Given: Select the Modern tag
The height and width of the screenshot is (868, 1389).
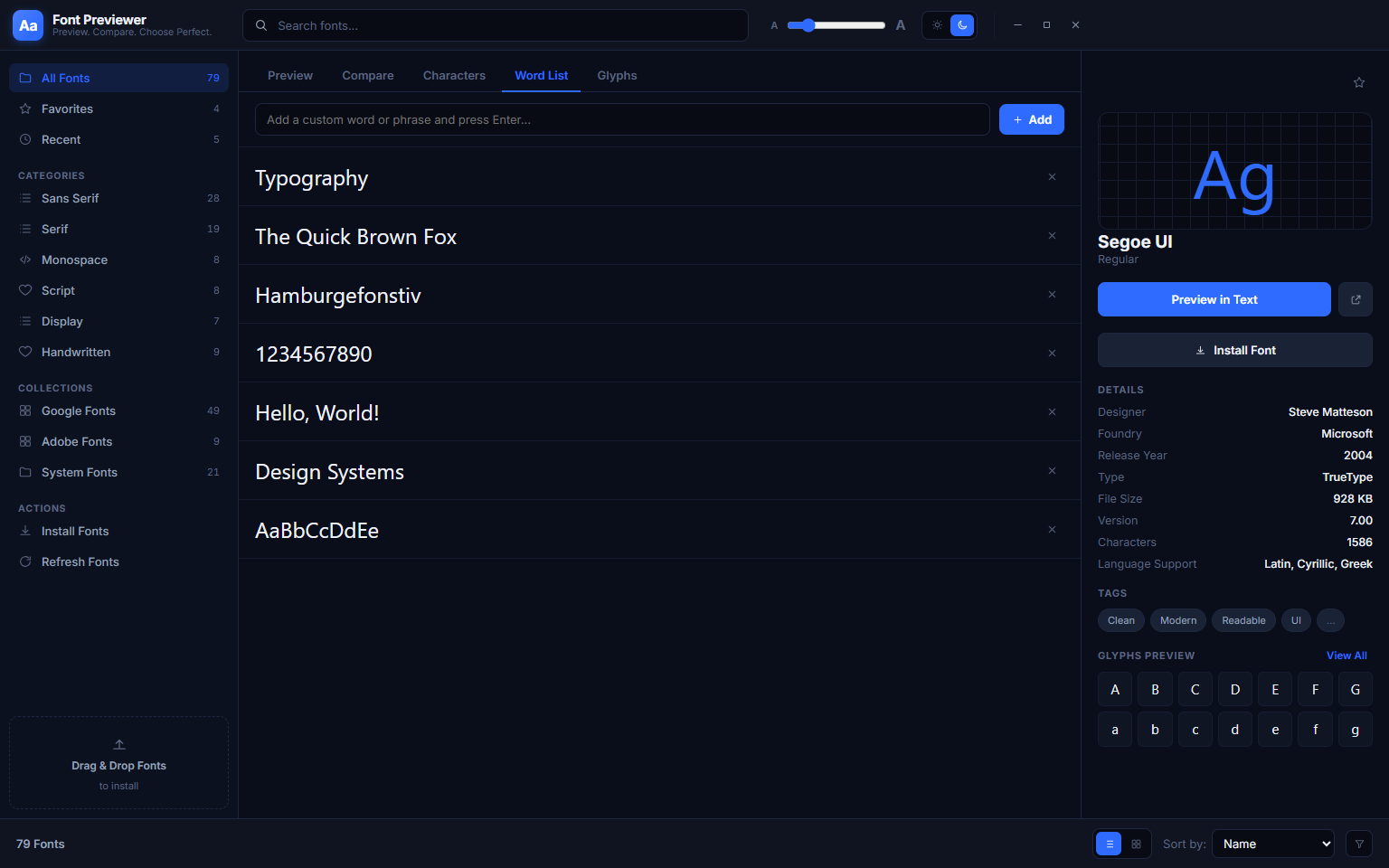Looking at the screenshot, I should coord(1178,620).
